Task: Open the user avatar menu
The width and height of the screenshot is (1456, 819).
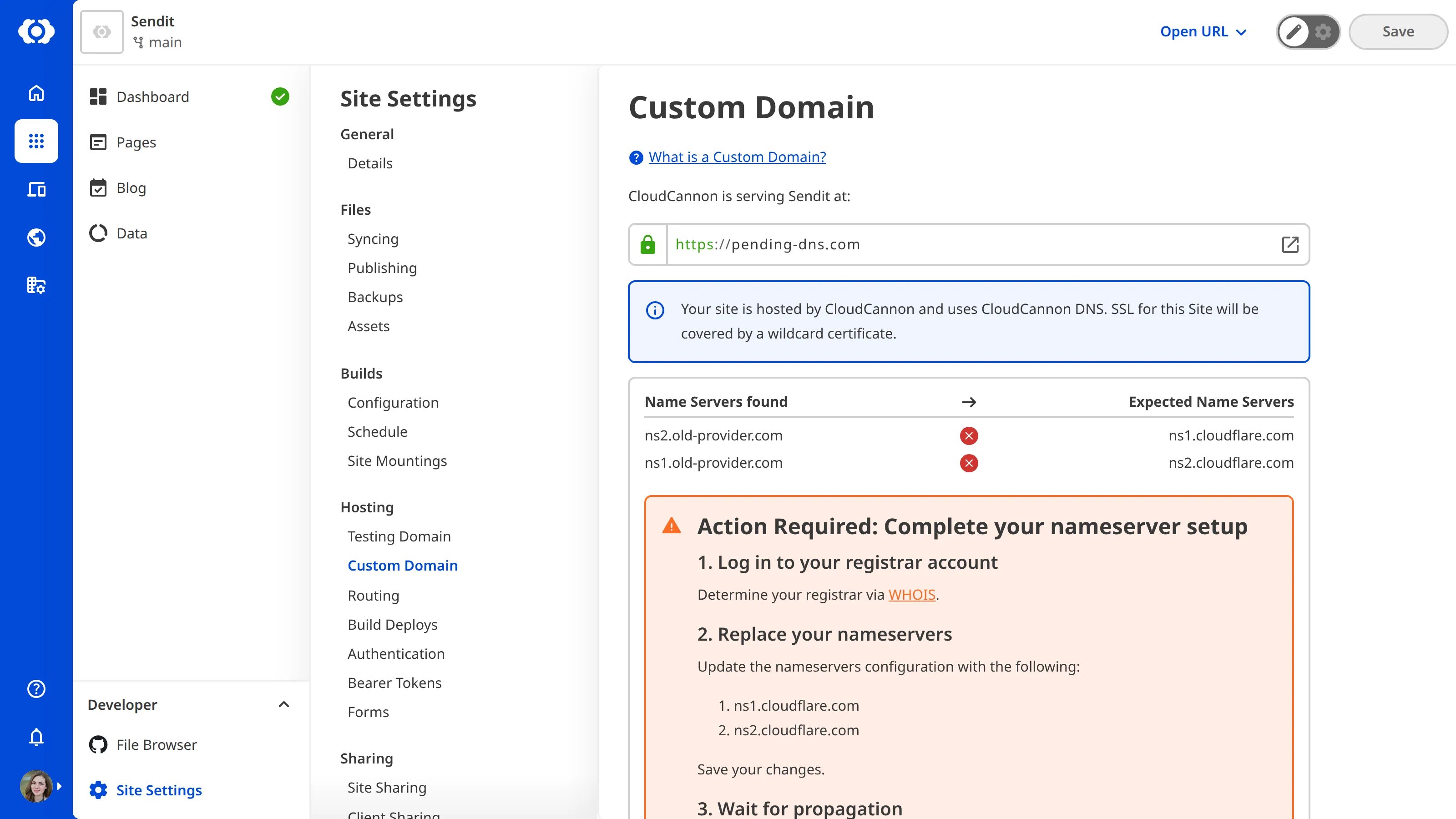Action: tap(36, 786)
